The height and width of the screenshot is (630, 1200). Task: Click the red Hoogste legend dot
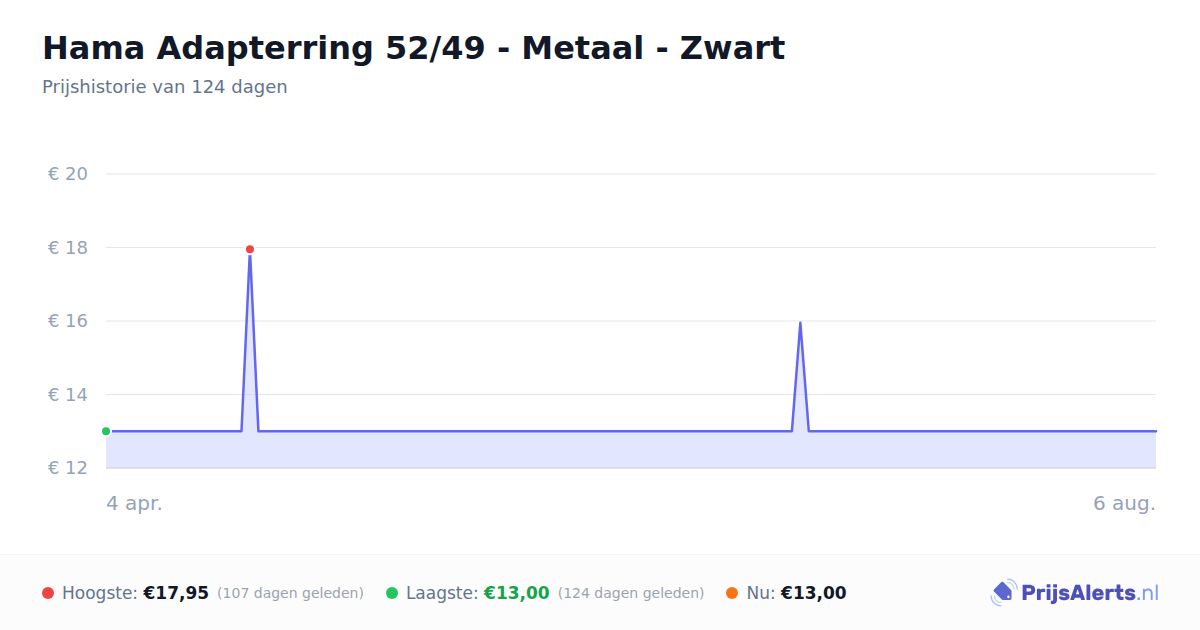(x=48, y=593)
